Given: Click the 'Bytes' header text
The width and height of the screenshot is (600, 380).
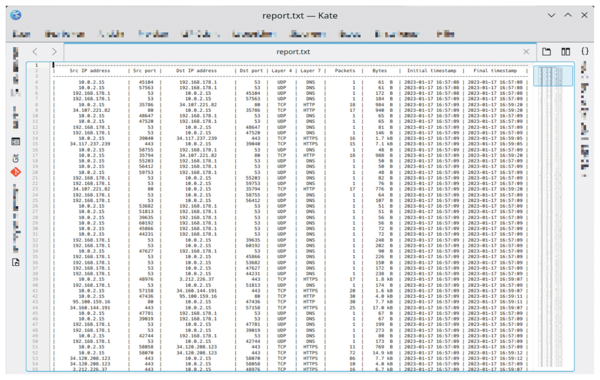Looking at the screenshot, I should pyautogui.click(x=380, y=71).
